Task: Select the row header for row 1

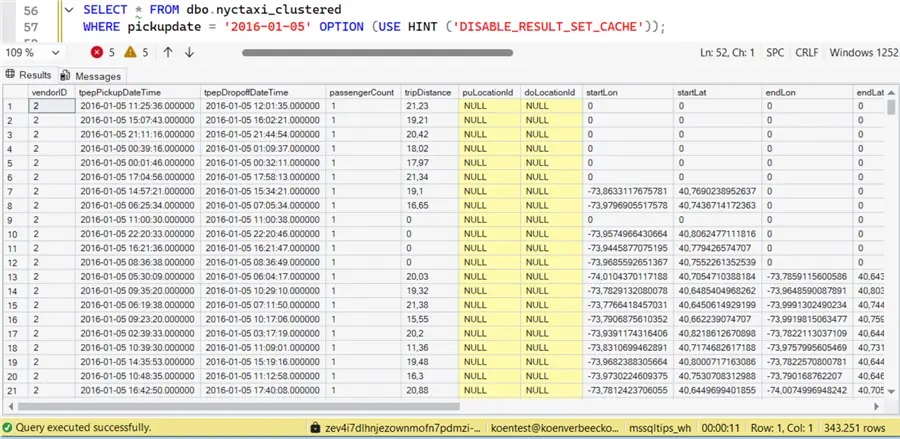Action: (15, 106)
